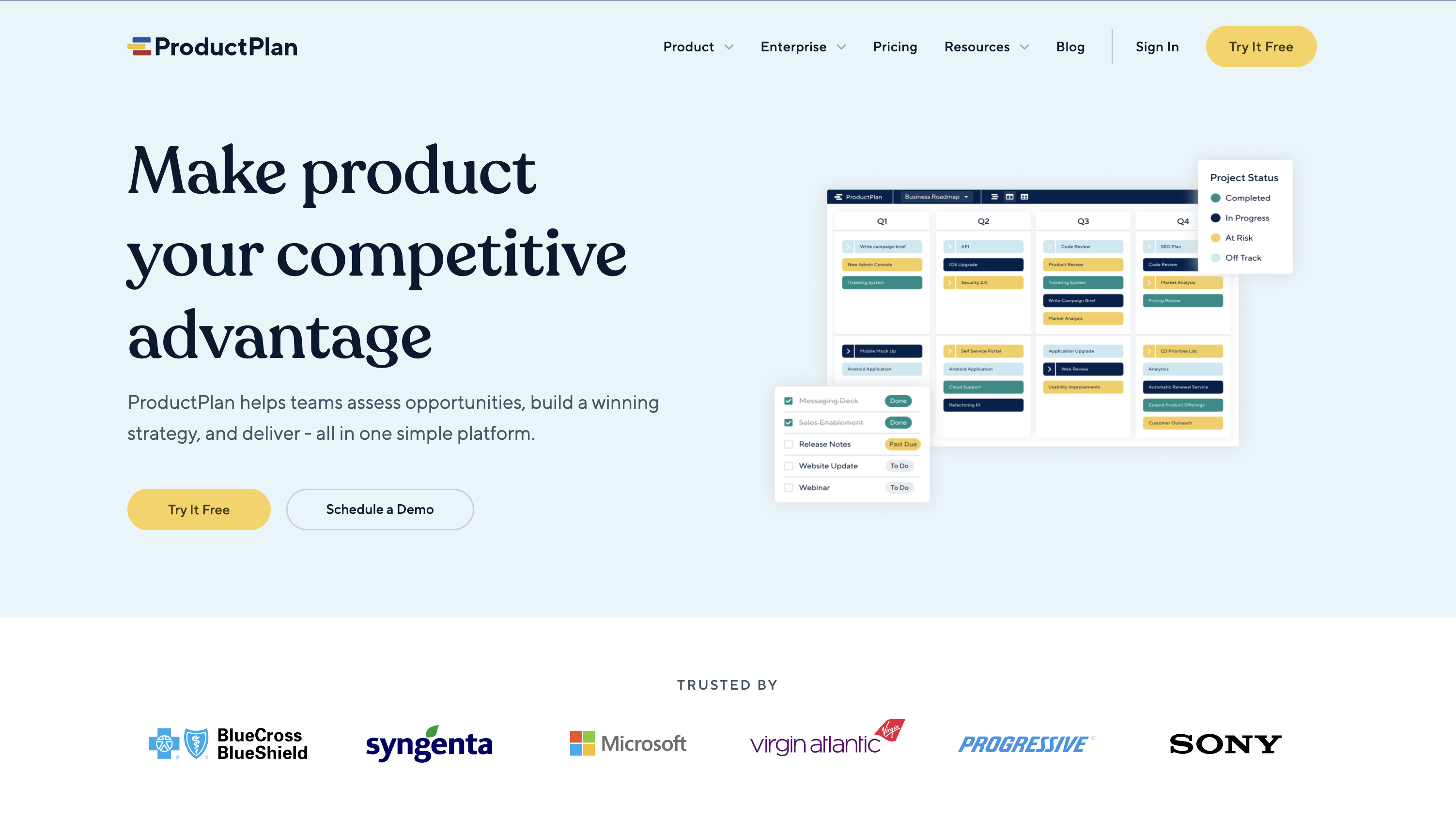Screen dimensions: 1456x819
Task: Click the Sign In link
Action: [1157, 46]
